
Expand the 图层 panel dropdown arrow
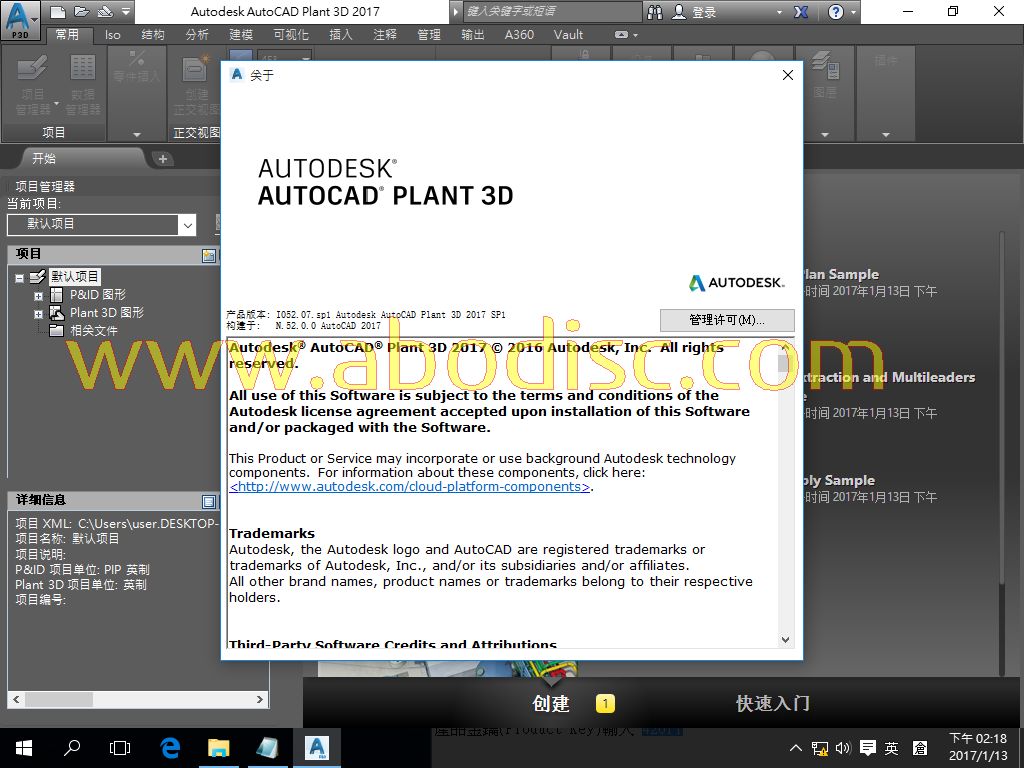[x=825, y=135]
